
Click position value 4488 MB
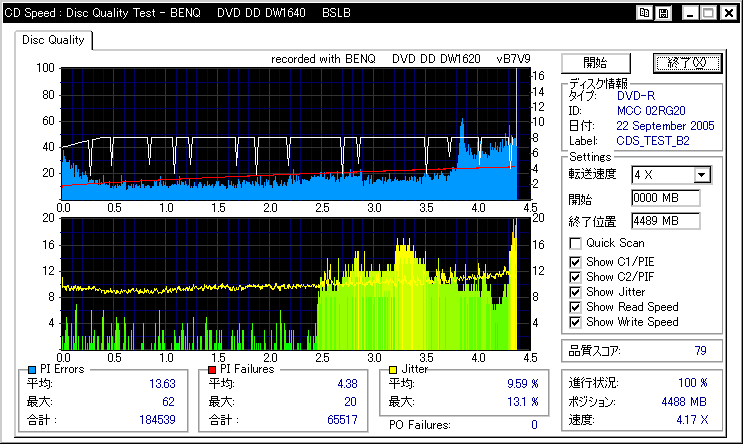click(x=684, y=402)
